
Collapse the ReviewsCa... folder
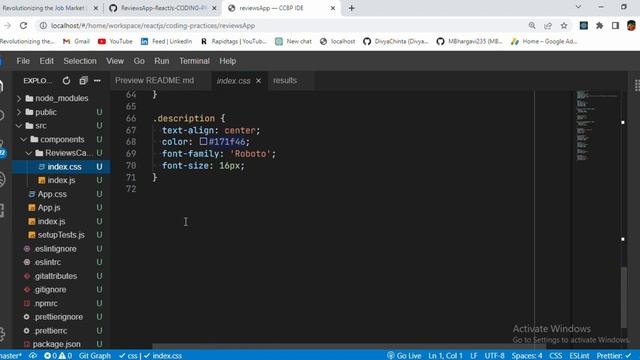coord(29,153)
